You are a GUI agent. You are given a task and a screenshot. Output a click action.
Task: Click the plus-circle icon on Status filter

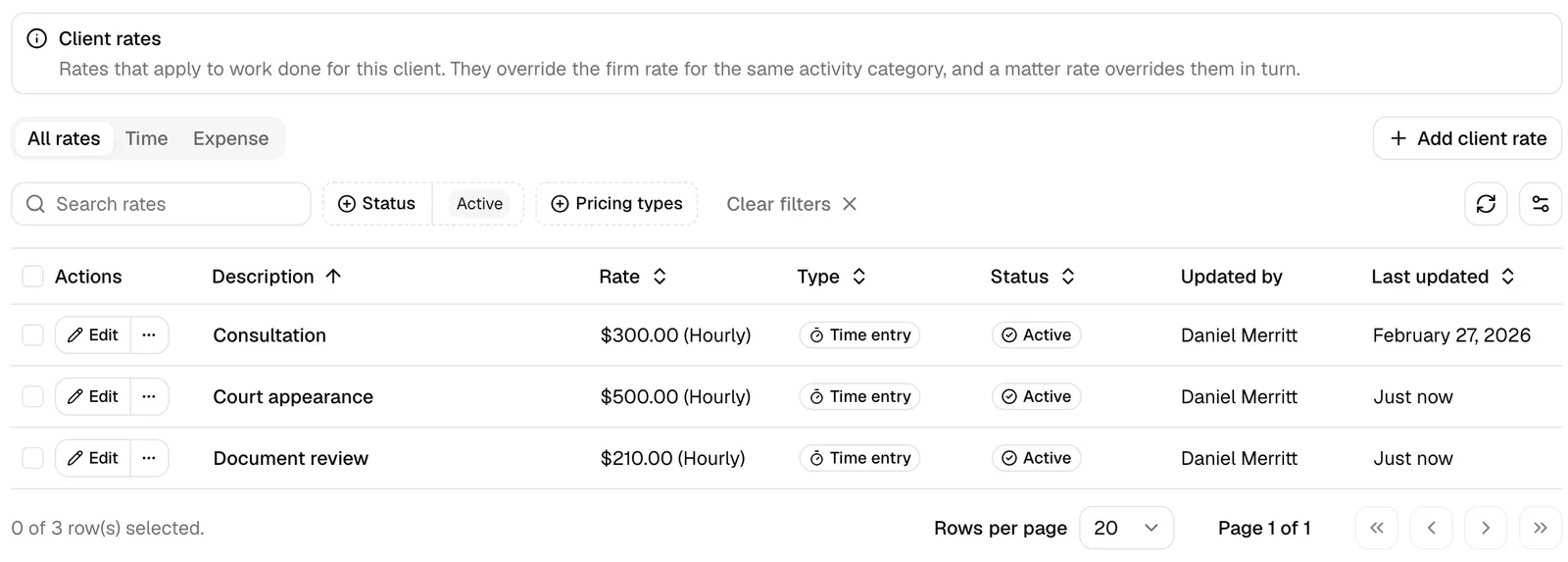pyautogui.click(x=347, y=204)
